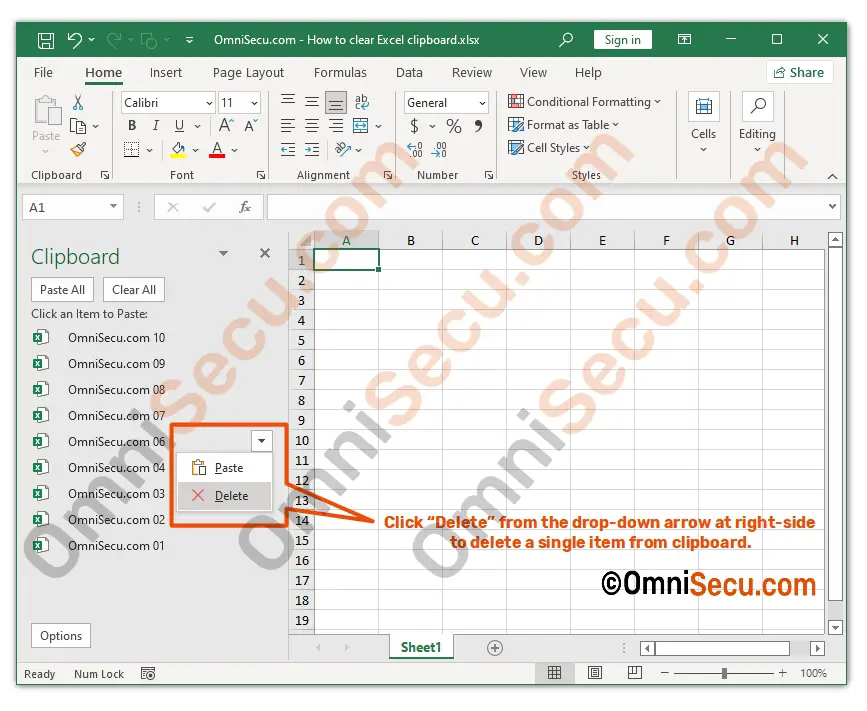The height and width of the screenshot is (711, 867).
Task: Click the Paste All button
Action: [x=62, y=290]
